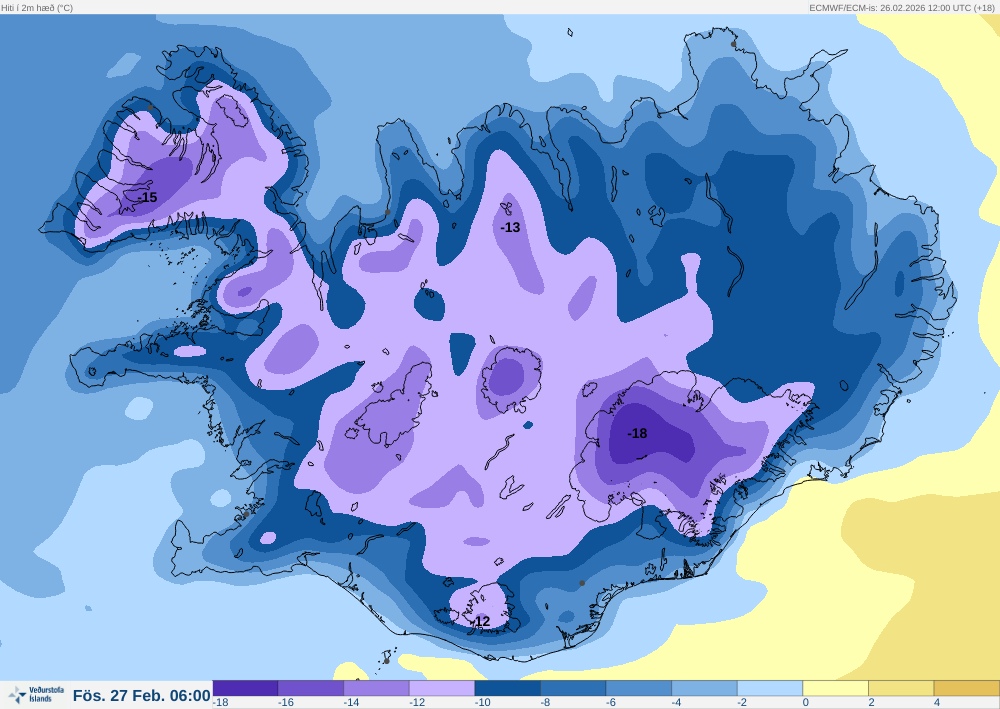Screen dimensions: 1000x709
Task: Select the pale yellow swatch between 0 and 2
Action: coord(835,688)
